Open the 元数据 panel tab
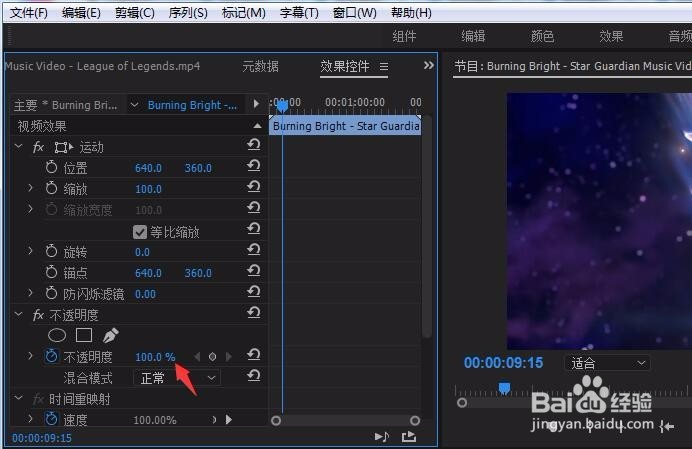Screen dimensions: 692x449 260,66
